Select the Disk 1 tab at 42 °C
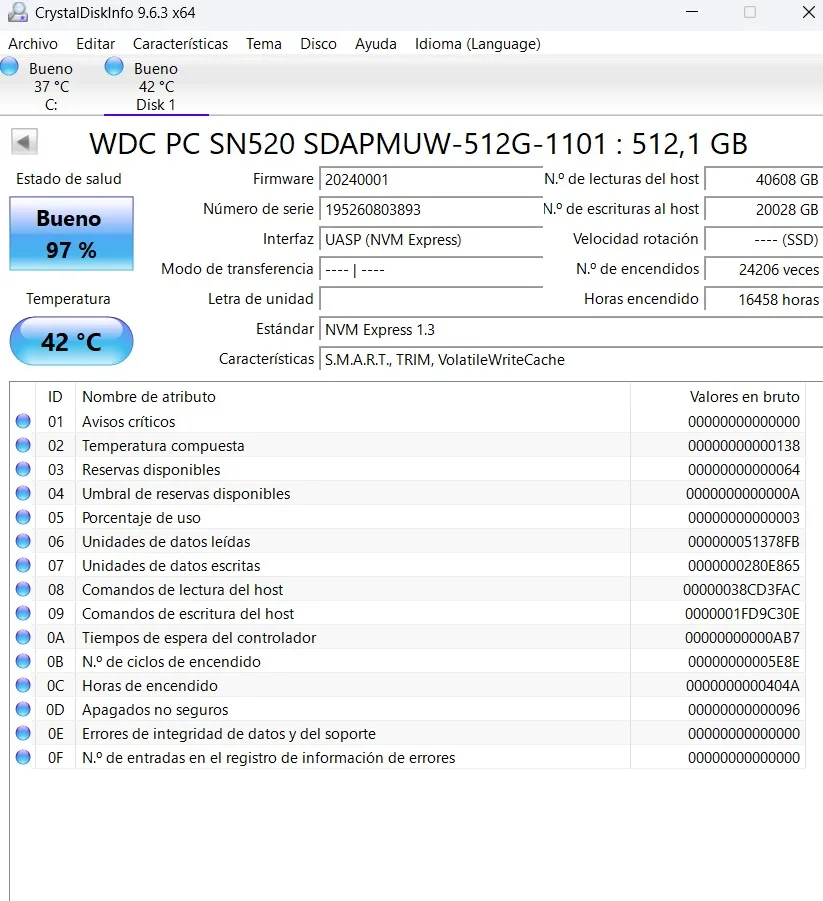 click(x=156, y=86)
